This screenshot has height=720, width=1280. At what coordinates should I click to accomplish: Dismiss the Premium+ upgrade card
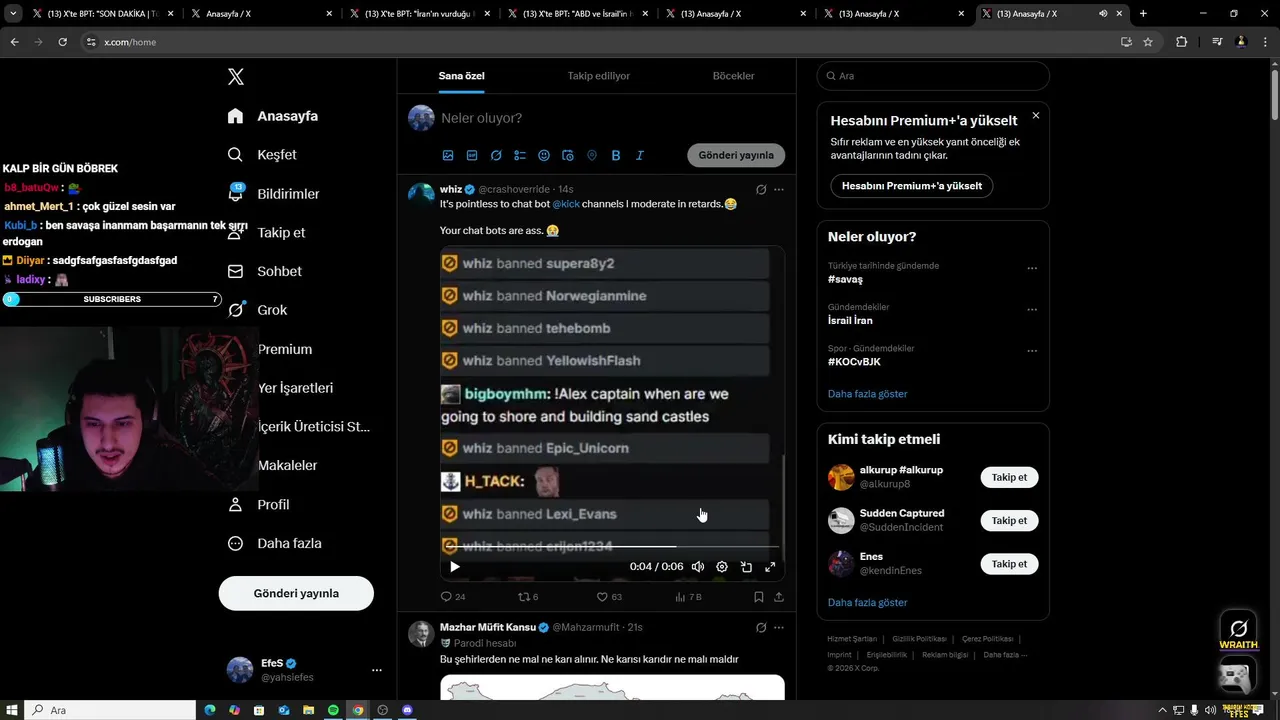tap(1035, 116)
